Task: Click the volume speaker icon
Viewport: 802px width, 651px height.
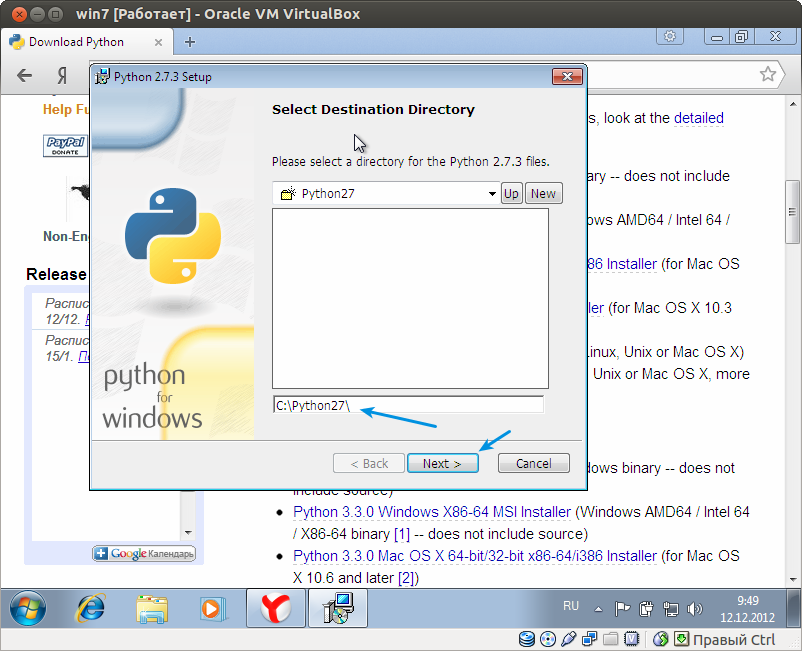Action: coord(695,609)
